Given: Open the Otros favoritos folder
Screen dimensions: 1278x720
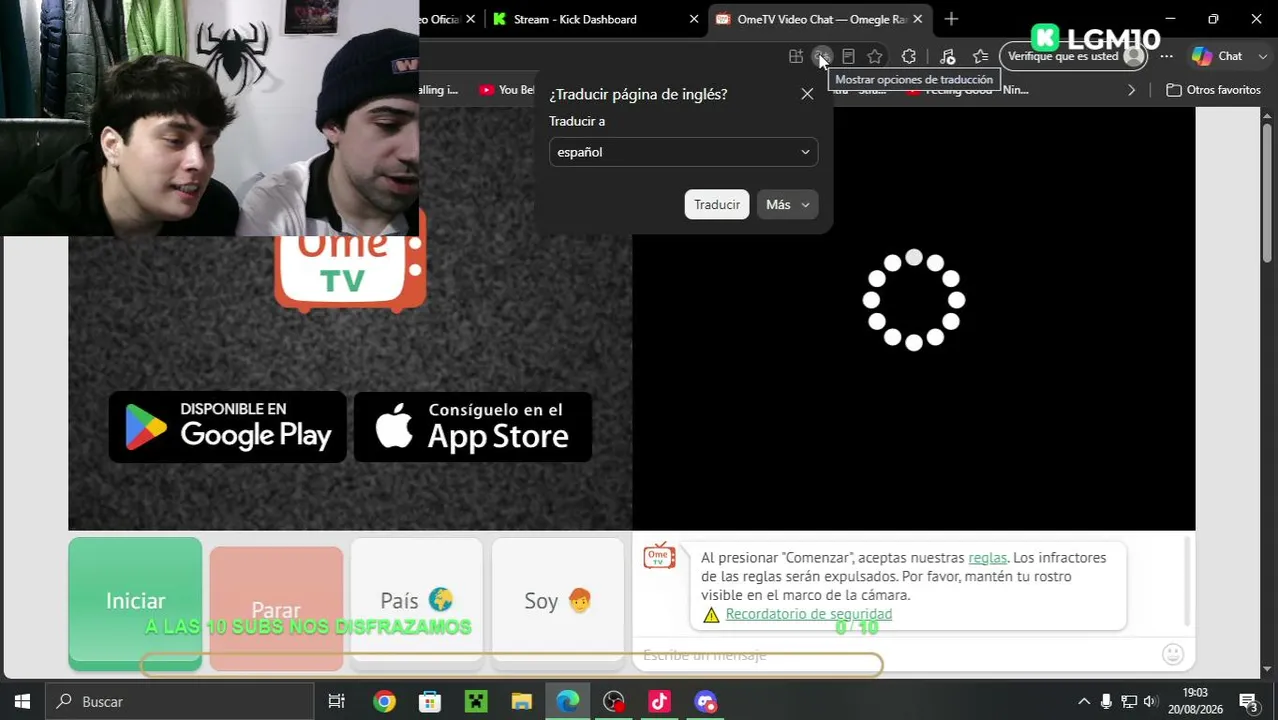Looking at the screenshot, I should pyautogui.click(x=1213, y=90).
